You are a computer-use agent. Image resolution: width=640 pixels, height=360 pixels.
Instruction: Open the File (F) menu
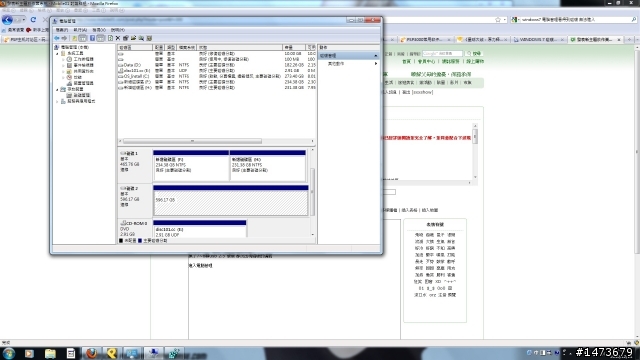point(62,30)
